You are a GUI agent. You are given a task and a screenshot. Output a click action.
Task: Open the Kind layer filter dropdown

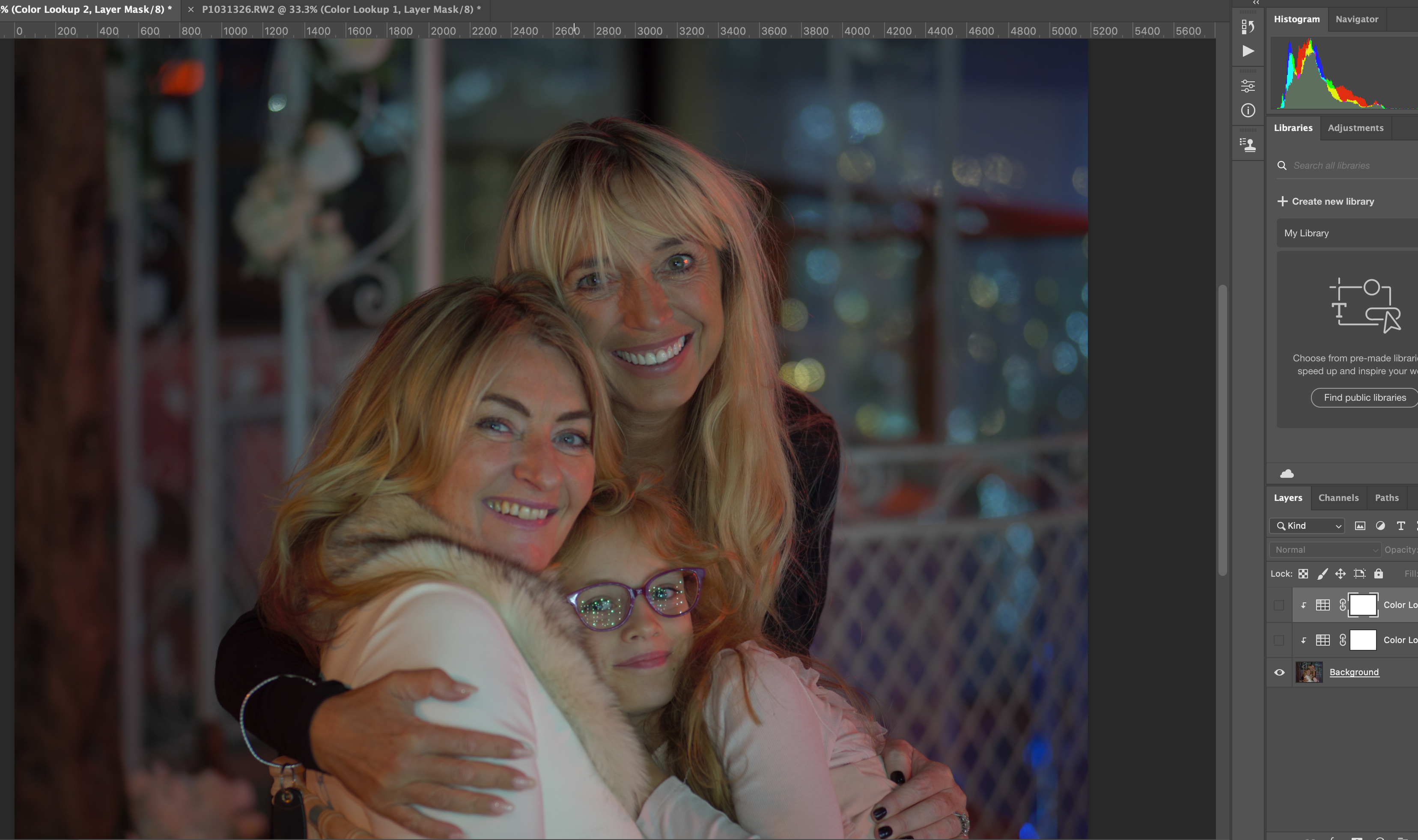tap(1307, 526)
